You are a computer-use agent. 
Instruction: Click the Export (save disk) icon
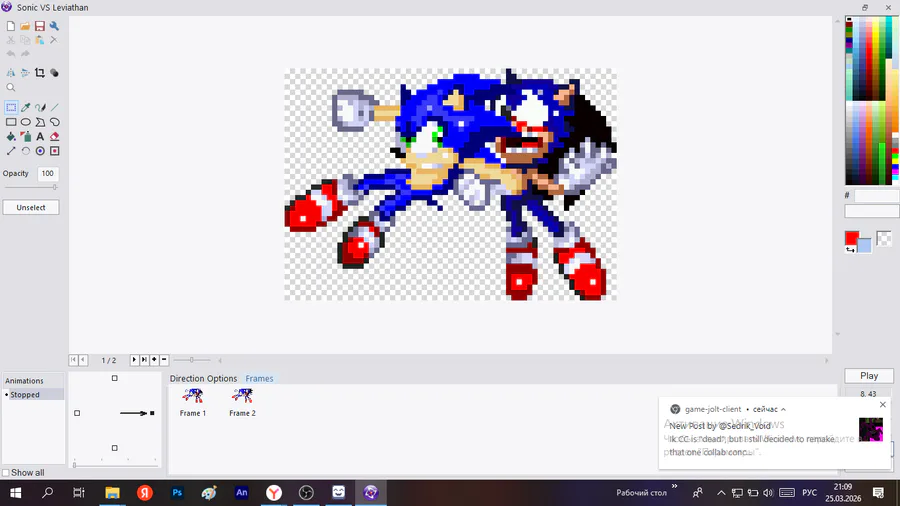[40, 26]
